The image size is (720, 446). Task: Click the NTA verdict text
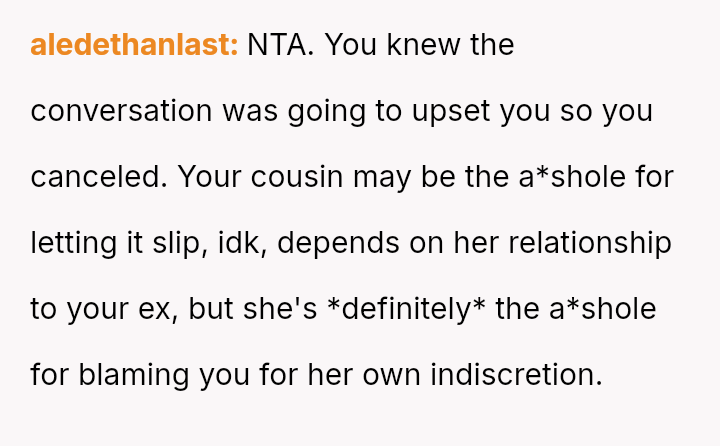(x=285, y=46)
